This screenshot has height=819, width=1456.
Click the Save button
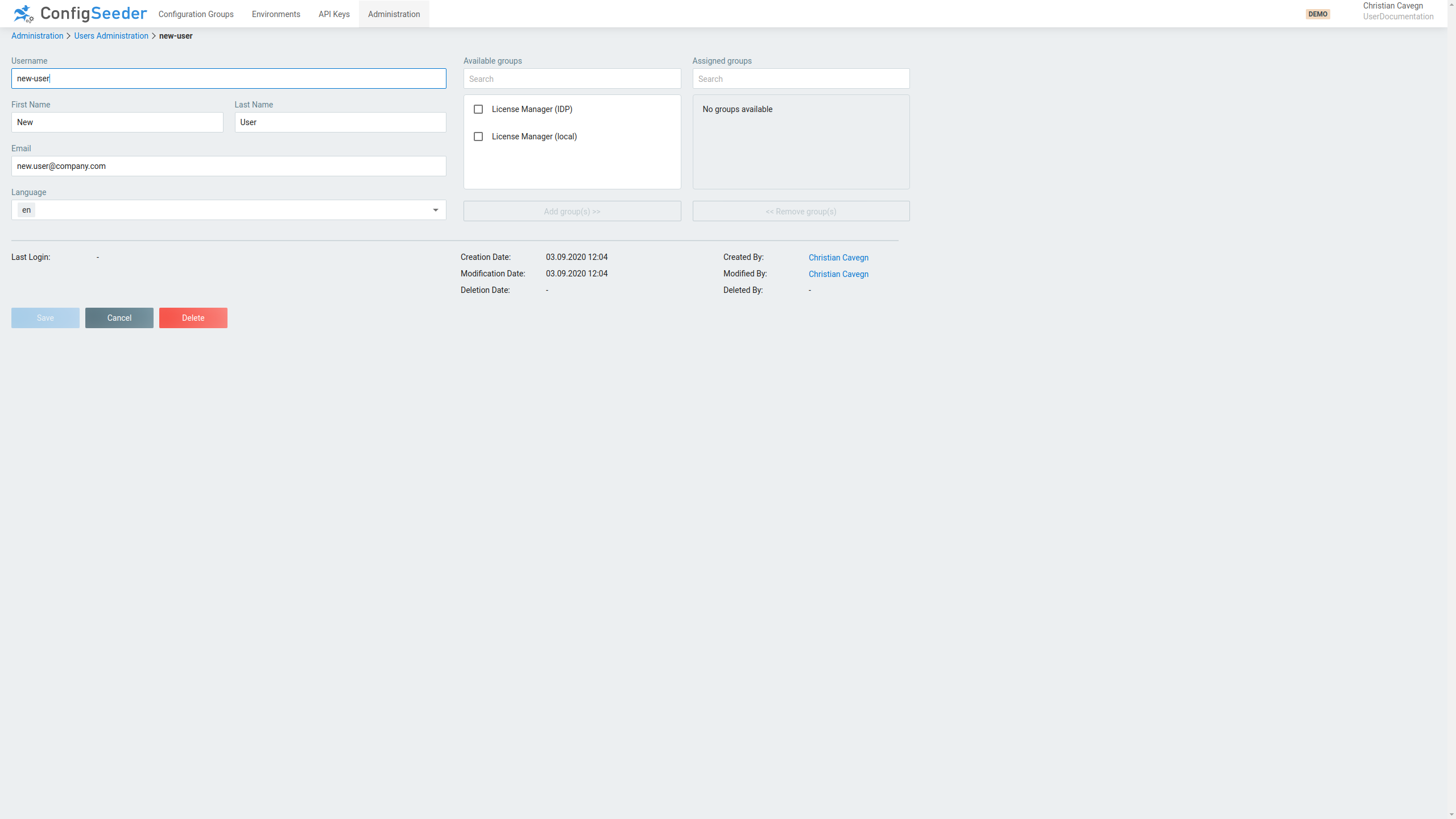pyautogui.click(x=45, y=318)
